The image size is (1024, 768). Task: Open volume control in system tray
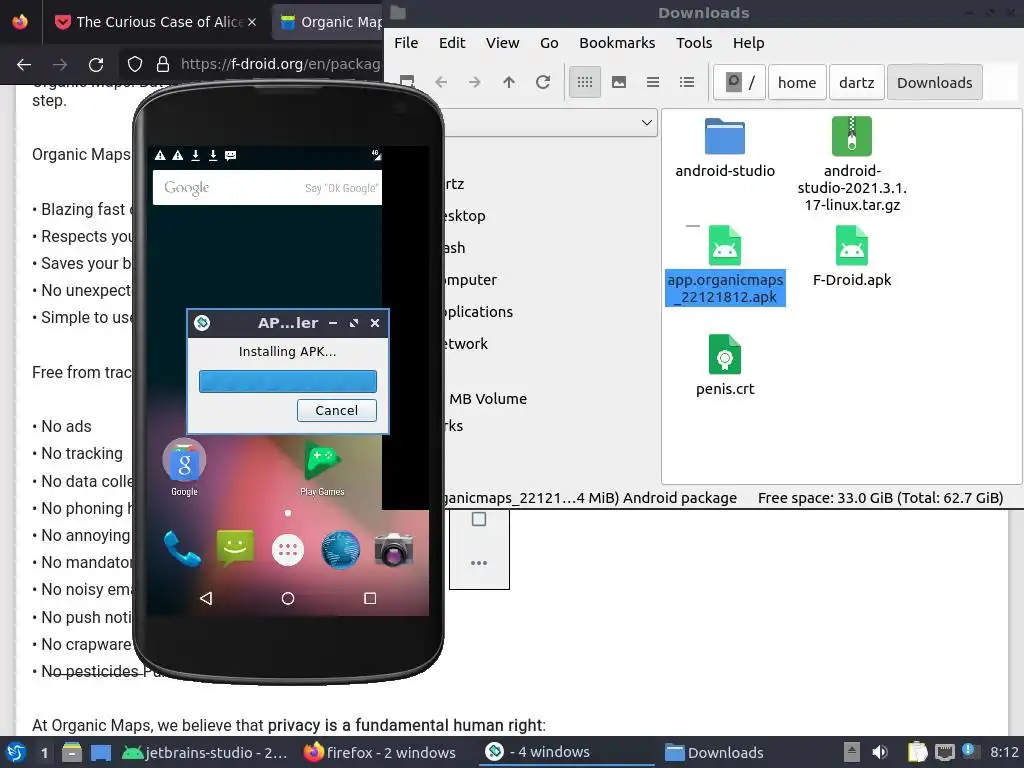tap(880, 752)
